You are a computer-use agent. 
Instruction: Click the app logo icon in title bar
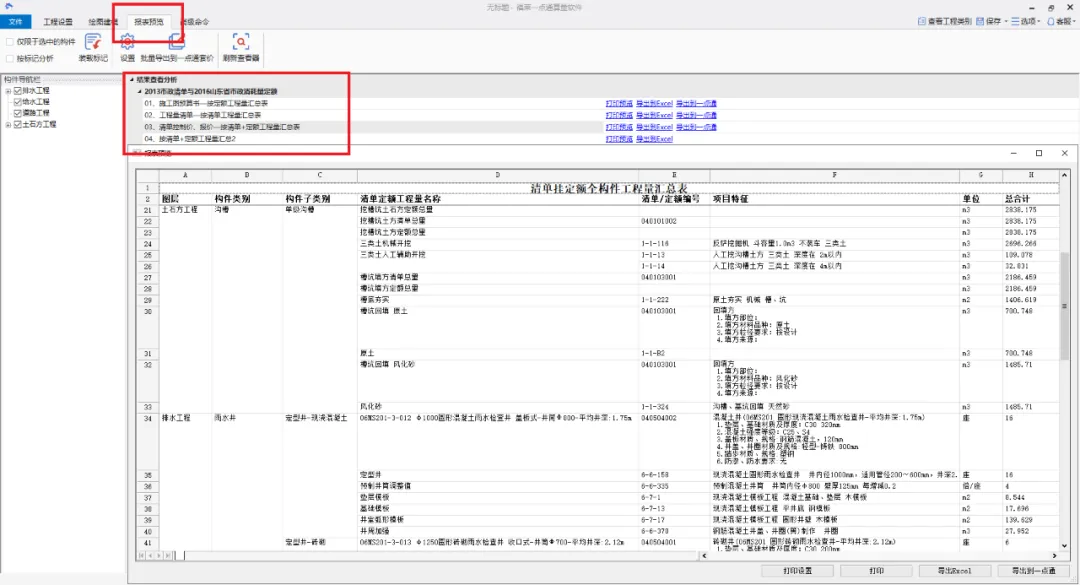click(9, 7)
